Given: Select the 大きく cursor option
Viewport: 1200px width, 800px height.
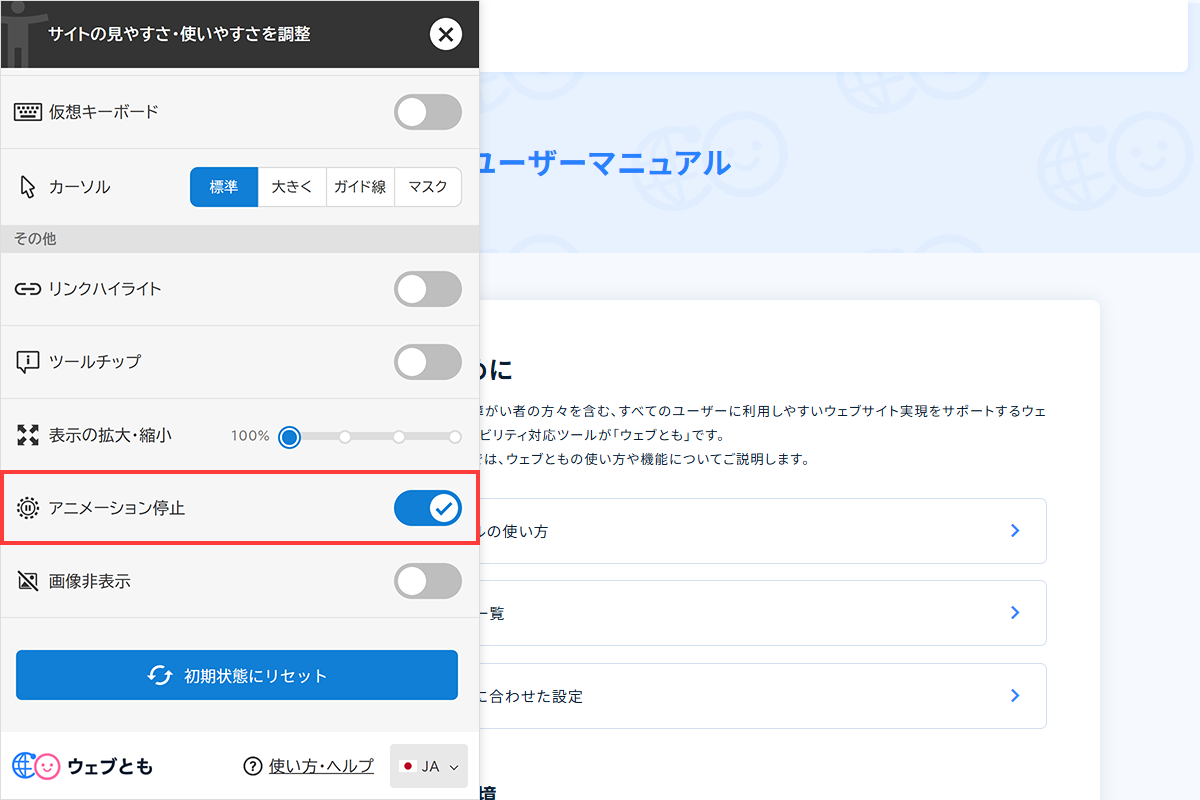Looking at the screenshot, I should click(292, 186).
